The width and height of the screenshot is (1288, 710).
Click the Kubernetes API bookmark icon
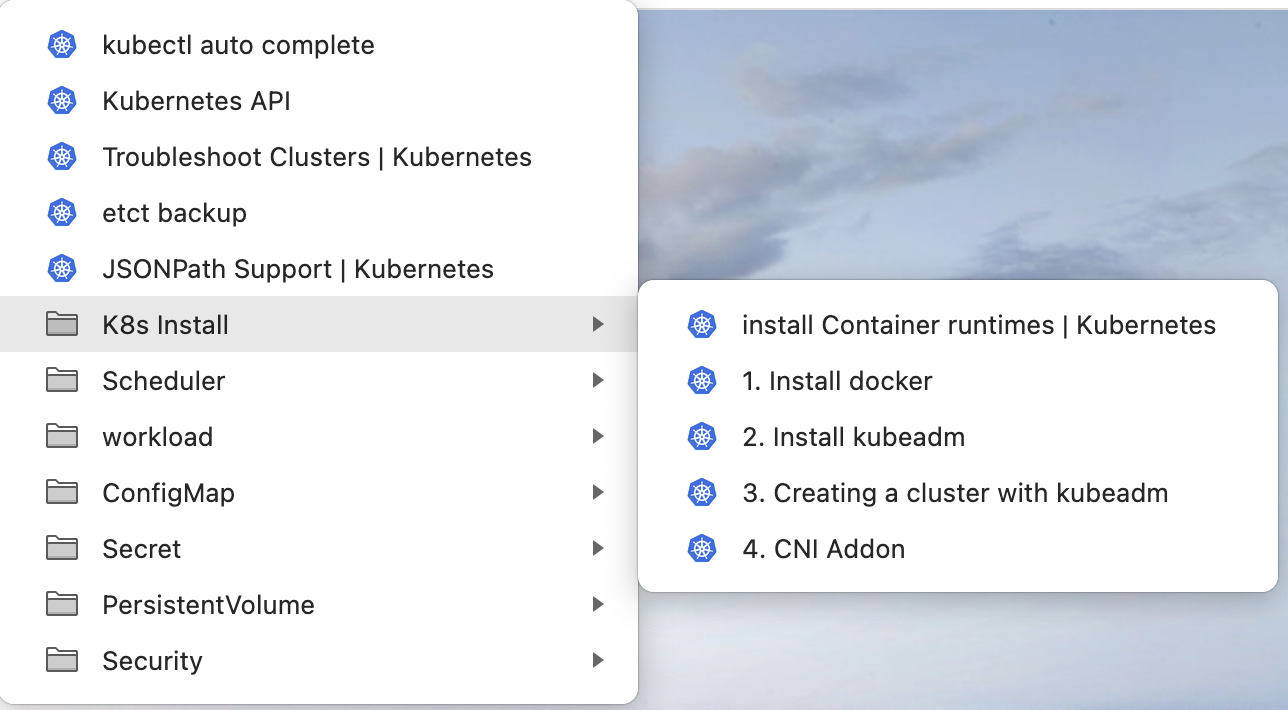point(62,101)
